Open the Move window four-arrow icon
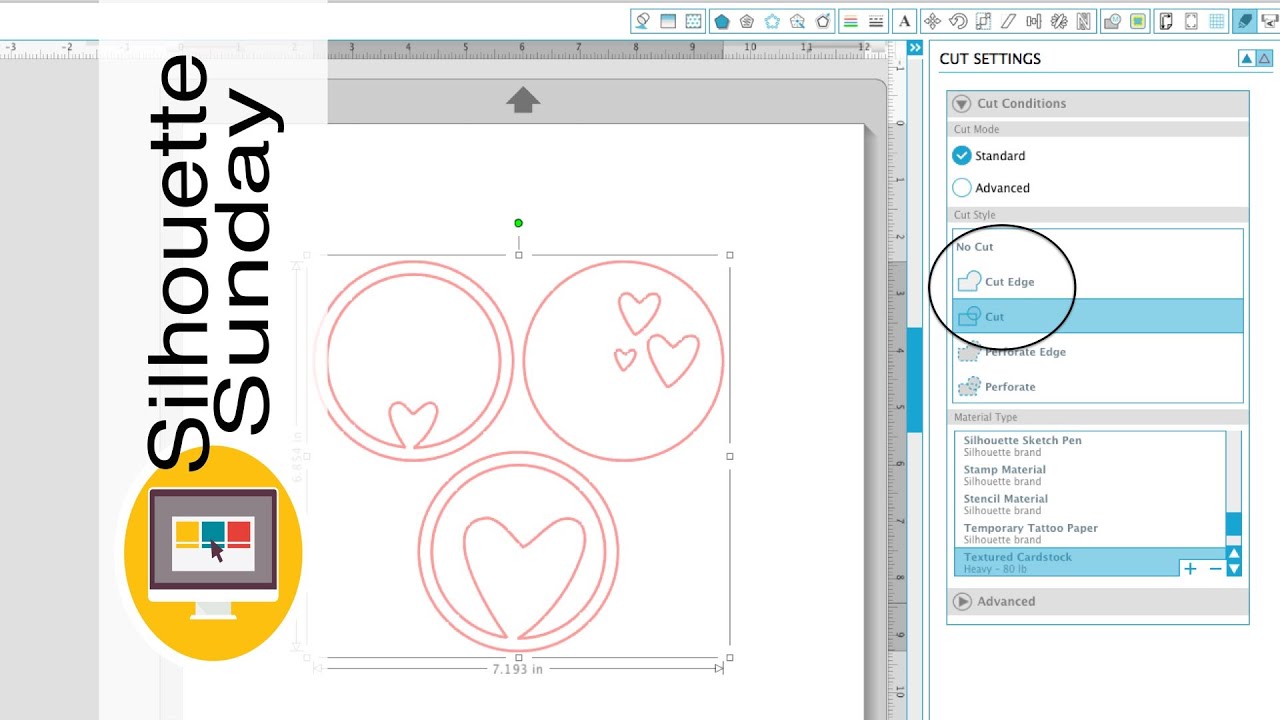Viewport: 1280px width, 720px height. pos(932,20)
